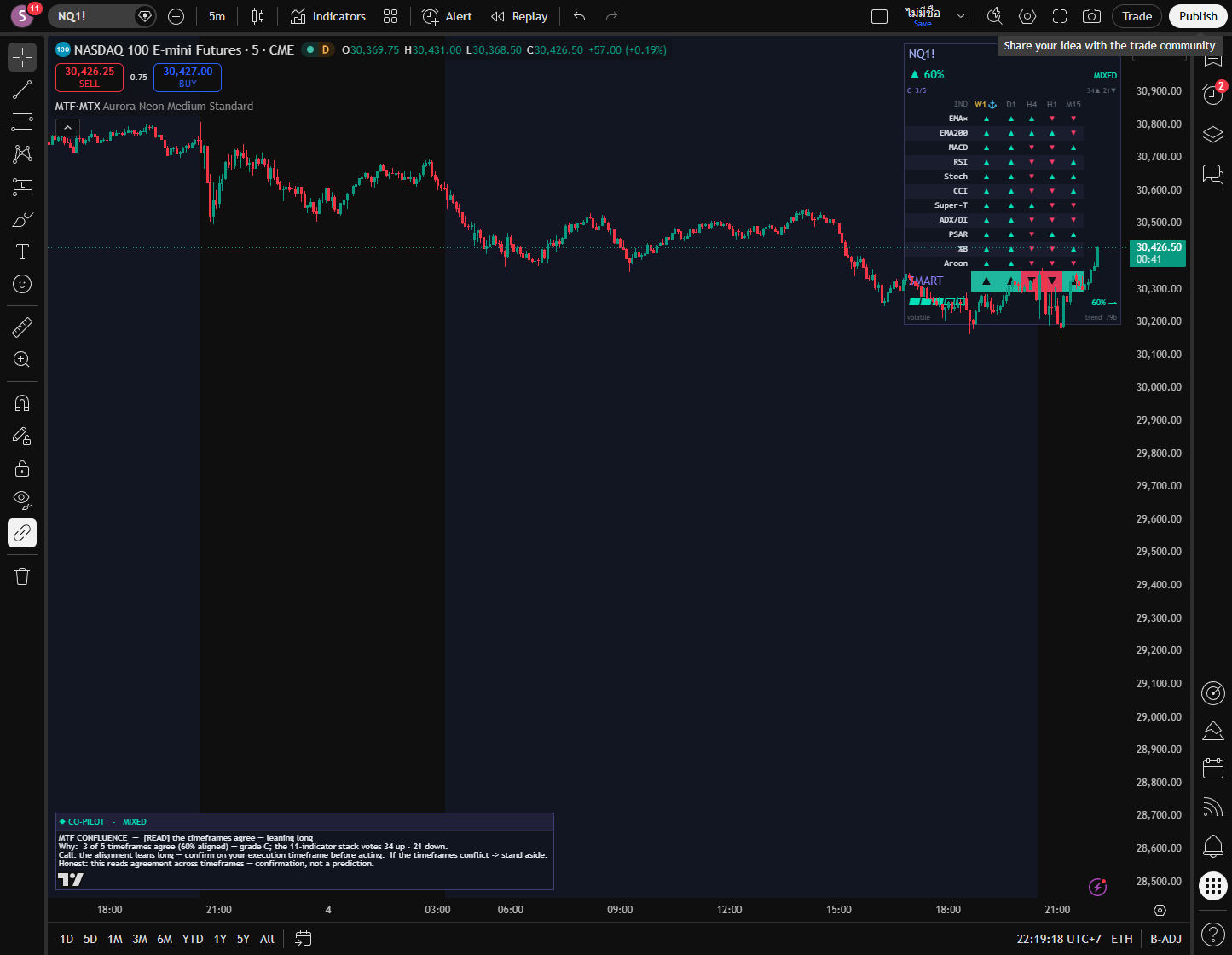Viewport: 1232px width, 955px height.
Task: Switch to the YTD date range
Action: (193, 939)
